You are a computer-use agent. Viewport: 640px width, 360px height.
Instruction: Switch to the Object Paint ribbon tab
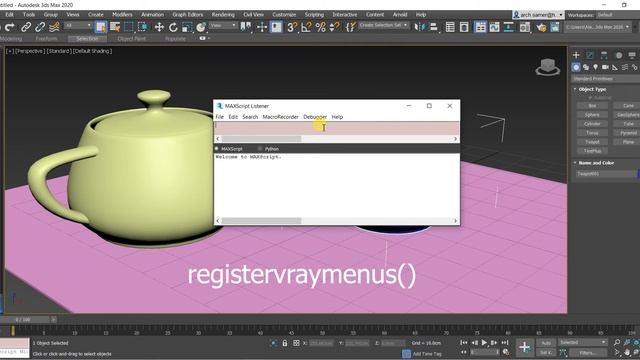(131, 39)
